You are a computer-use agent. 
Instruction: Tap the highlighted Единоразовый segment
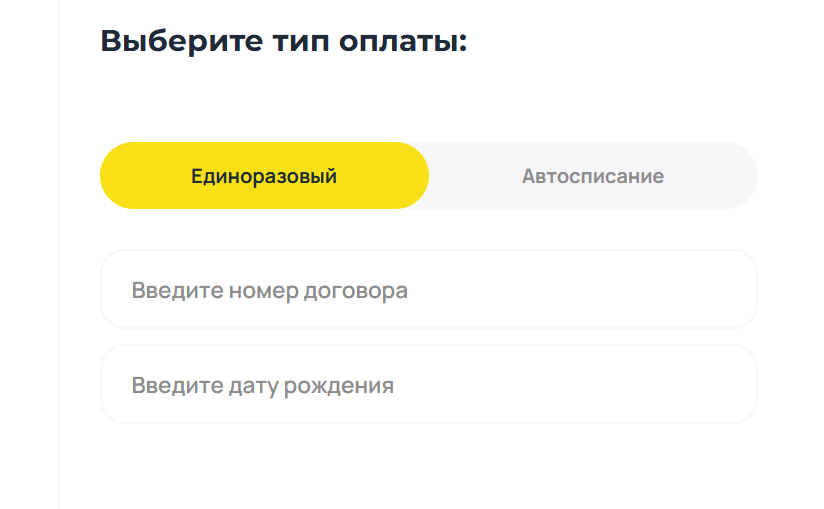264,176
